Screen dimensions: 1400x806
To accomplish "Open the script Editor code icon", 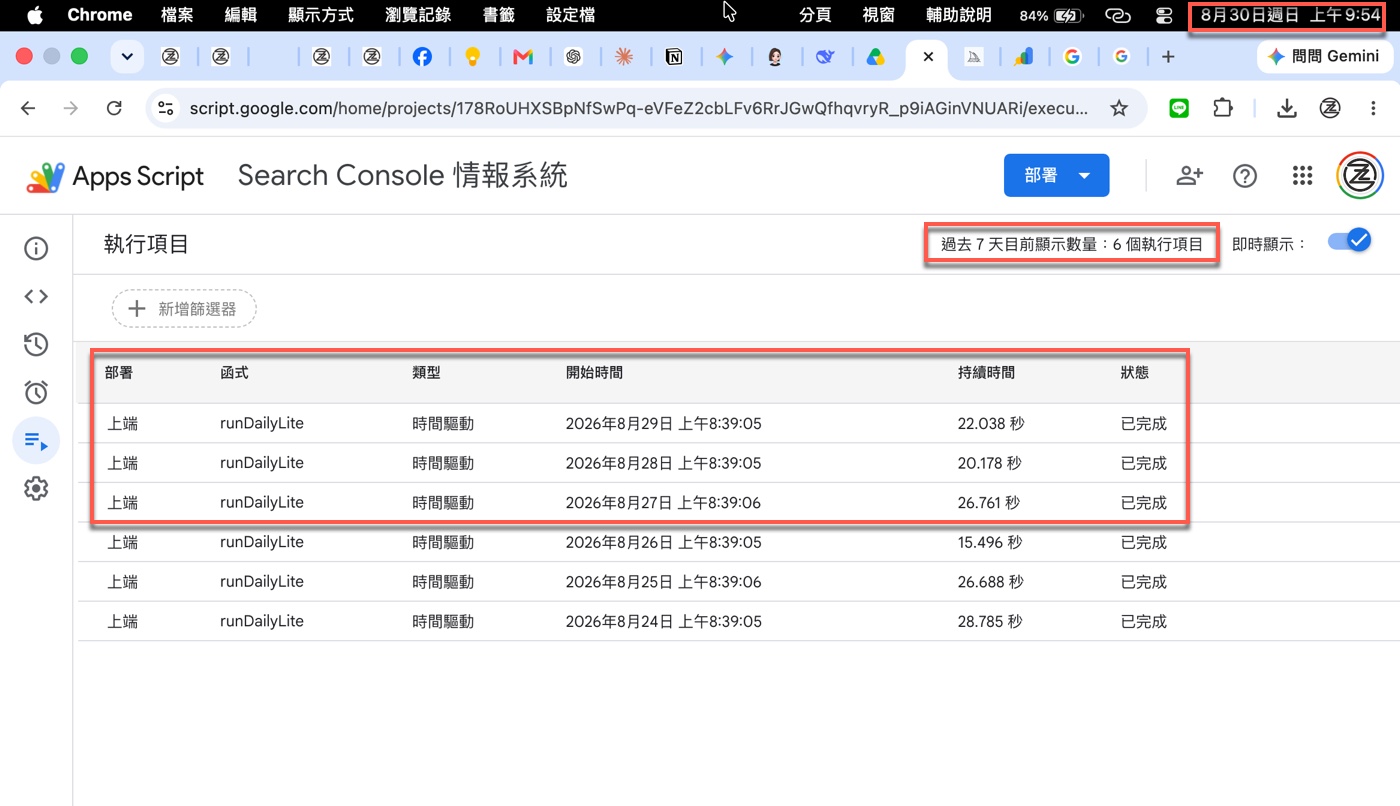I will (x=36, y=296).
